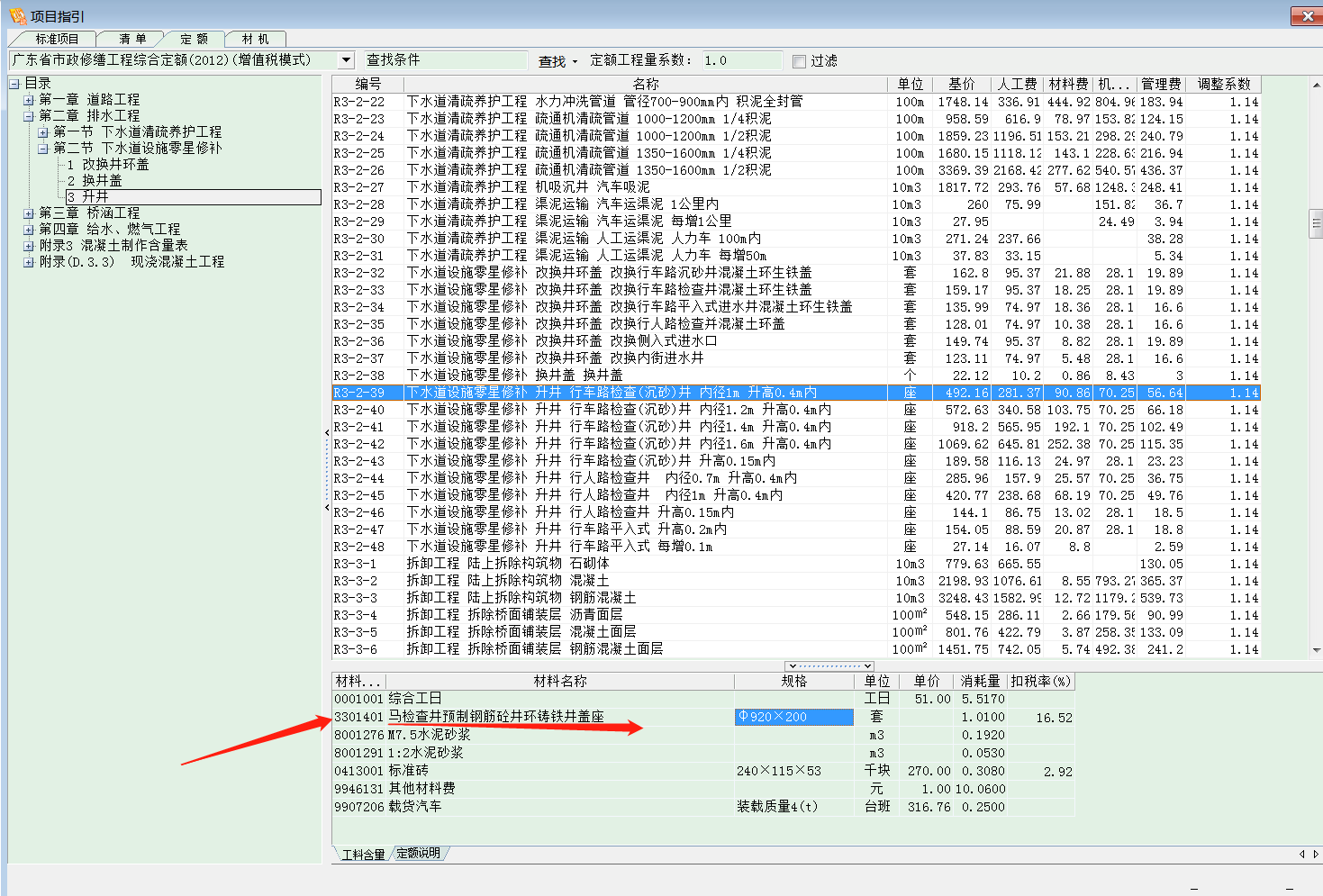This screenshot has height=896, width=1323.
Task: Collapse 第二节 下水道设施零星修补 node
Action: [43, 149]
